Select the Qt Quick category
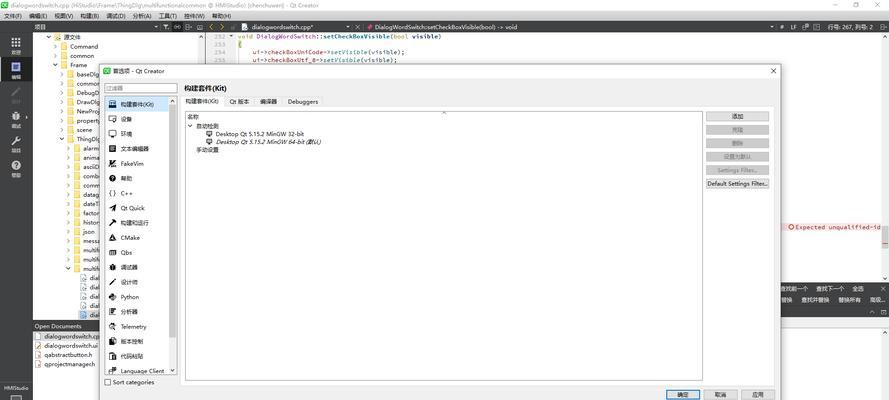The height and width of the screenshot is (400, 889). click(136, 208)
